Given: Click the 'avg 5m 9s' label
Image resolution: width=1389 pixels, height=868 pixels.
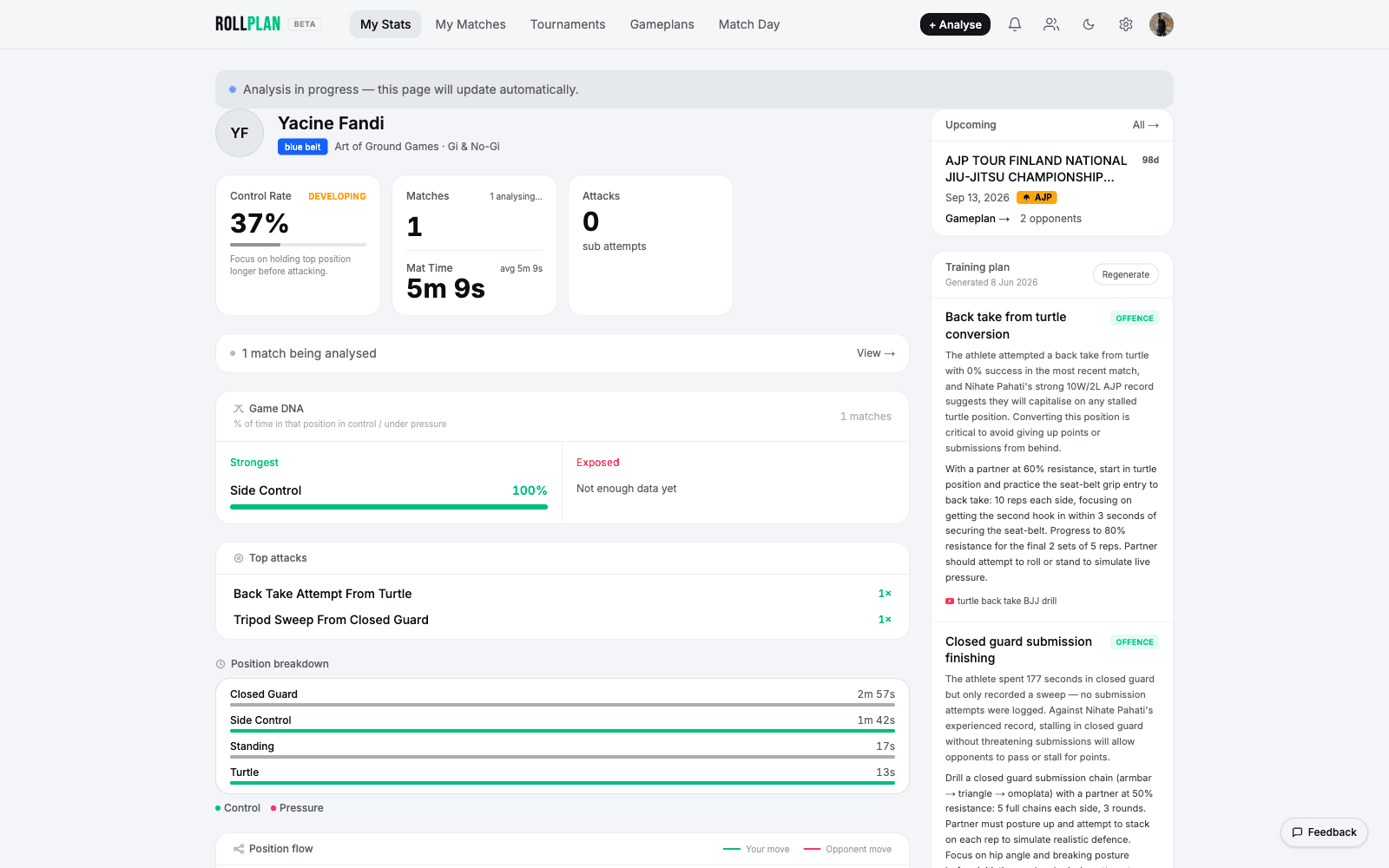Looking at the screenshot, I should [521, 268].
